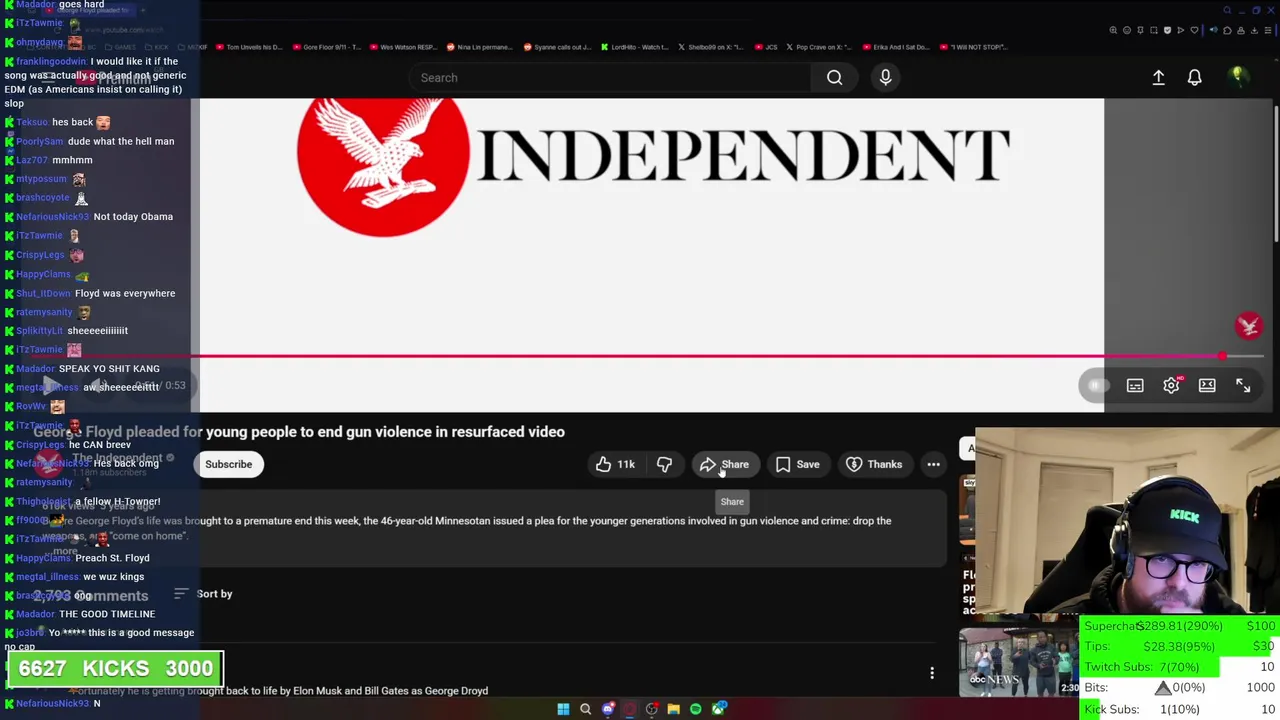Enter fullscreen in the video player

tap(1243, 385)
